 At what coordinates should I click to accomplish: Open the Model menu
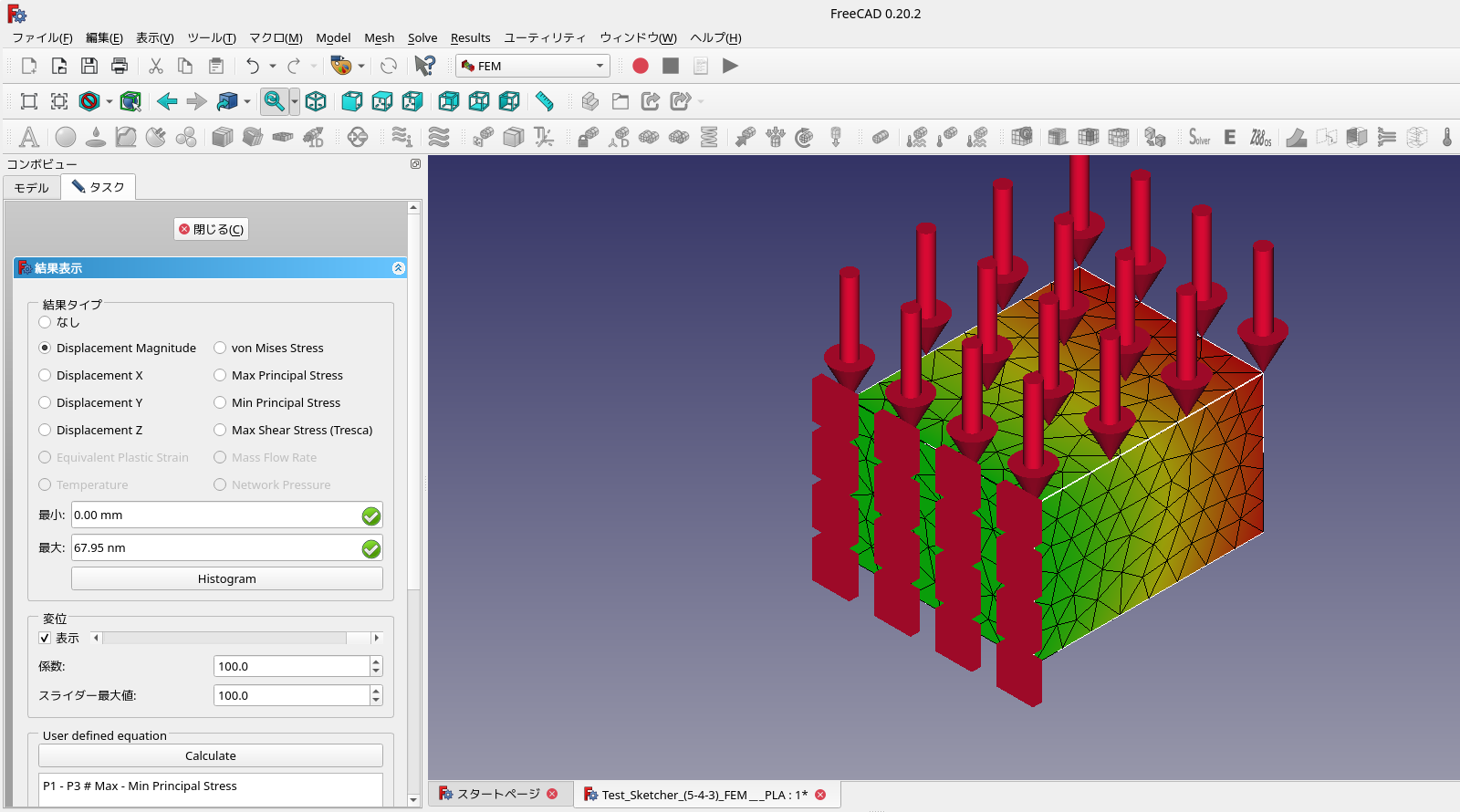pyautogui.click(x=333, y=37)
